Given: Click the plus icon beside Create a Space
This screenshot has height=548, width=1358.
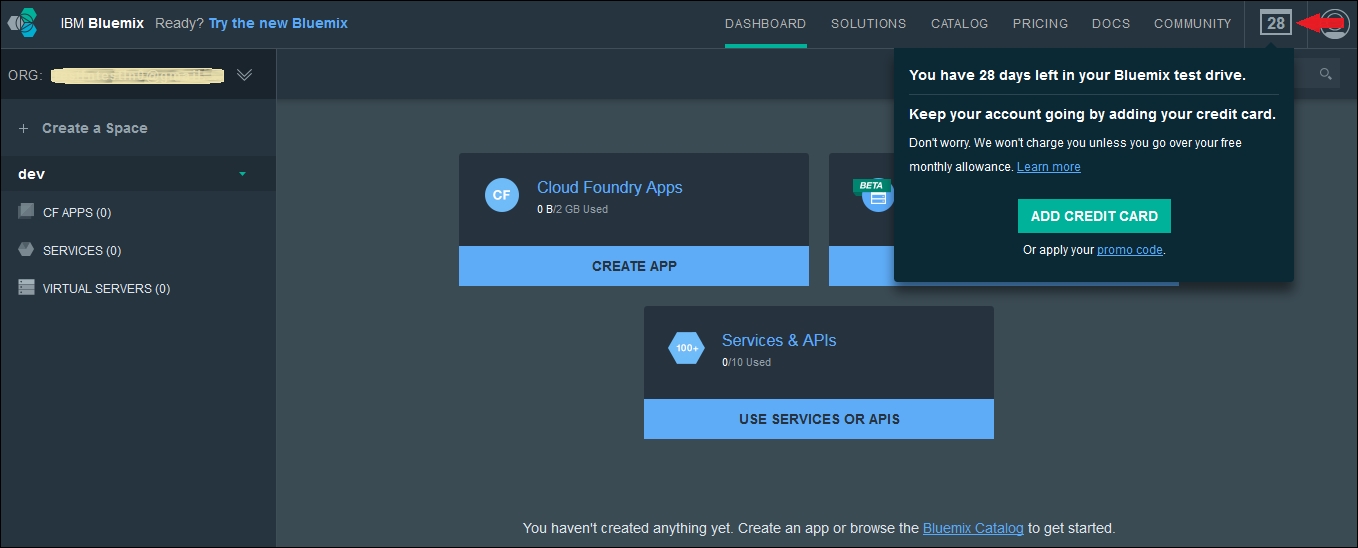Looking at the screenshot, I should click(23, 128).
